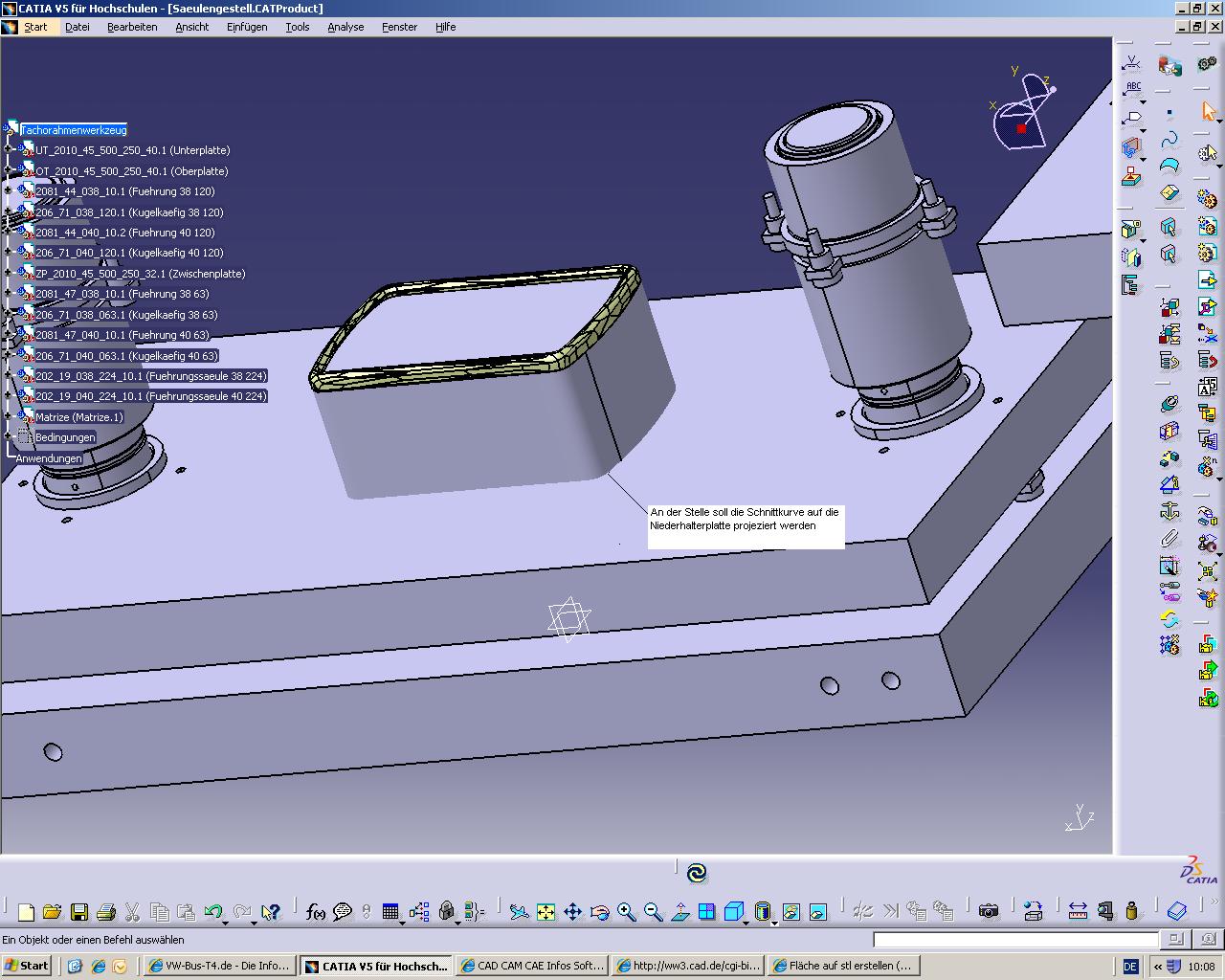Viewport: 1225px width, 980px height.
Task: Open the Bearbeiten menu
Action: 132,27
